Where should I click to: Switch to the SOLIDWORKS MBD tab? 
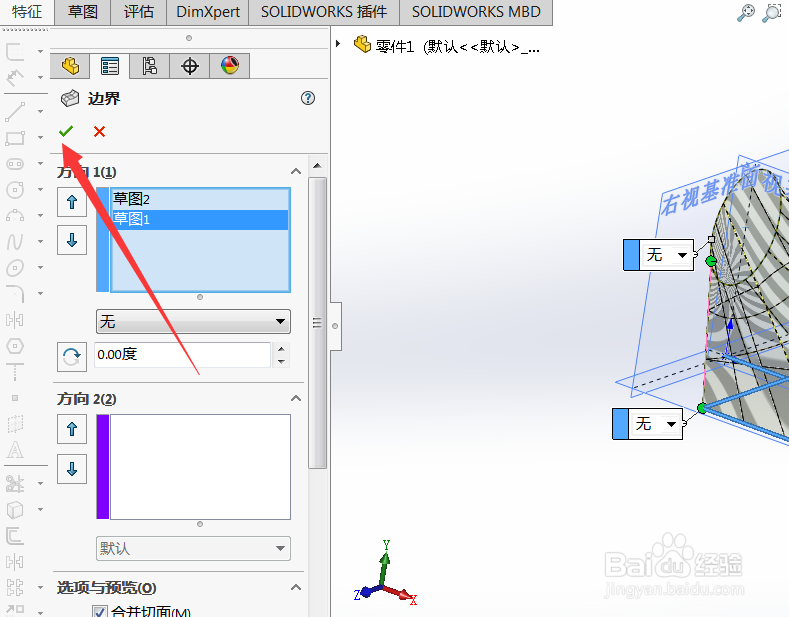476,12
